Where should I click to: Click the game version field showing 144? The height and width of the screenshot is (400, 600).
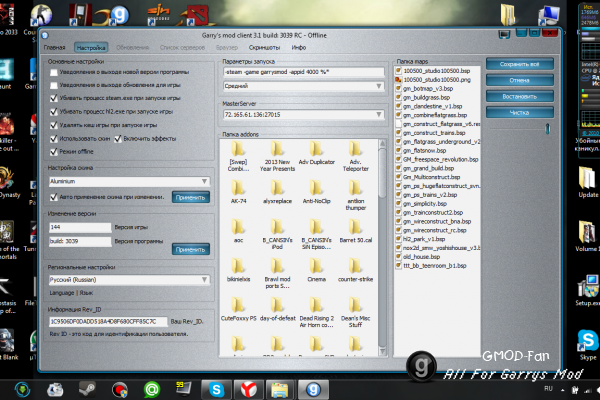(80, 227)
